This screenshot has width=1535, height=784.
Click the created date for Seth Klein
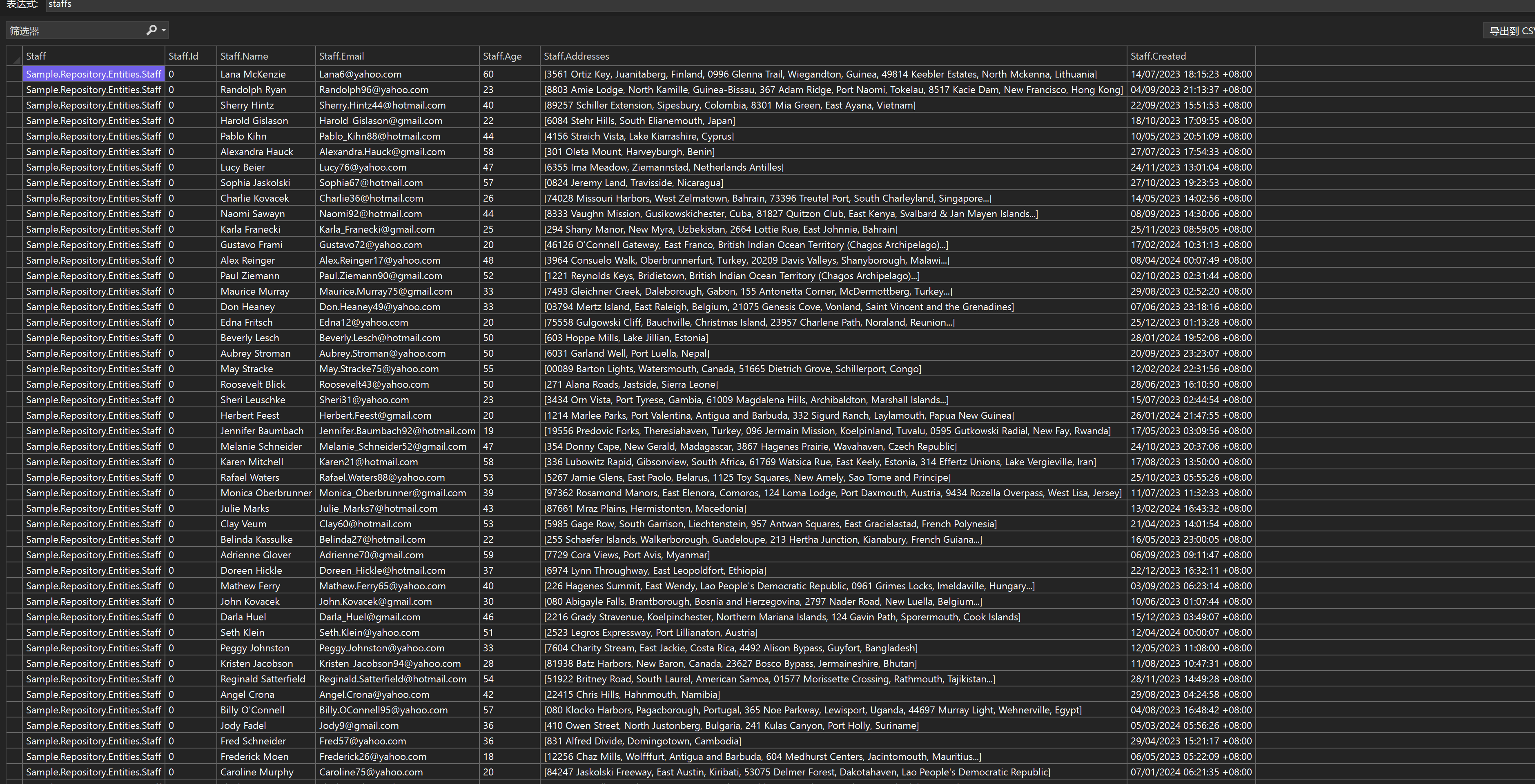click(x=1191, y=632)
